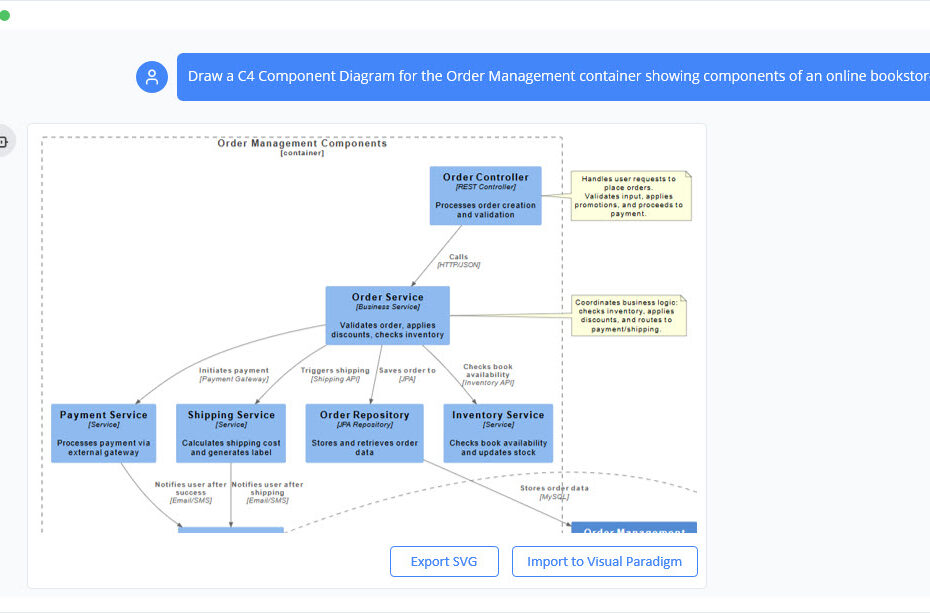This screenshot has height=613, width=930.
Task: Select the Order Controller component box
Action: click(x=485, y=195)
